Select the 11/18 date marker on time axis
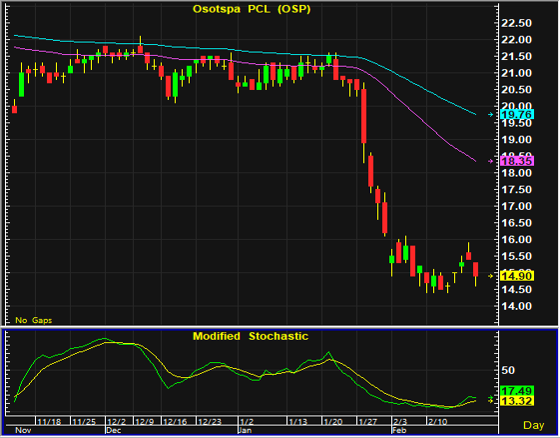 pyautogui.click(x=49, y=422)
